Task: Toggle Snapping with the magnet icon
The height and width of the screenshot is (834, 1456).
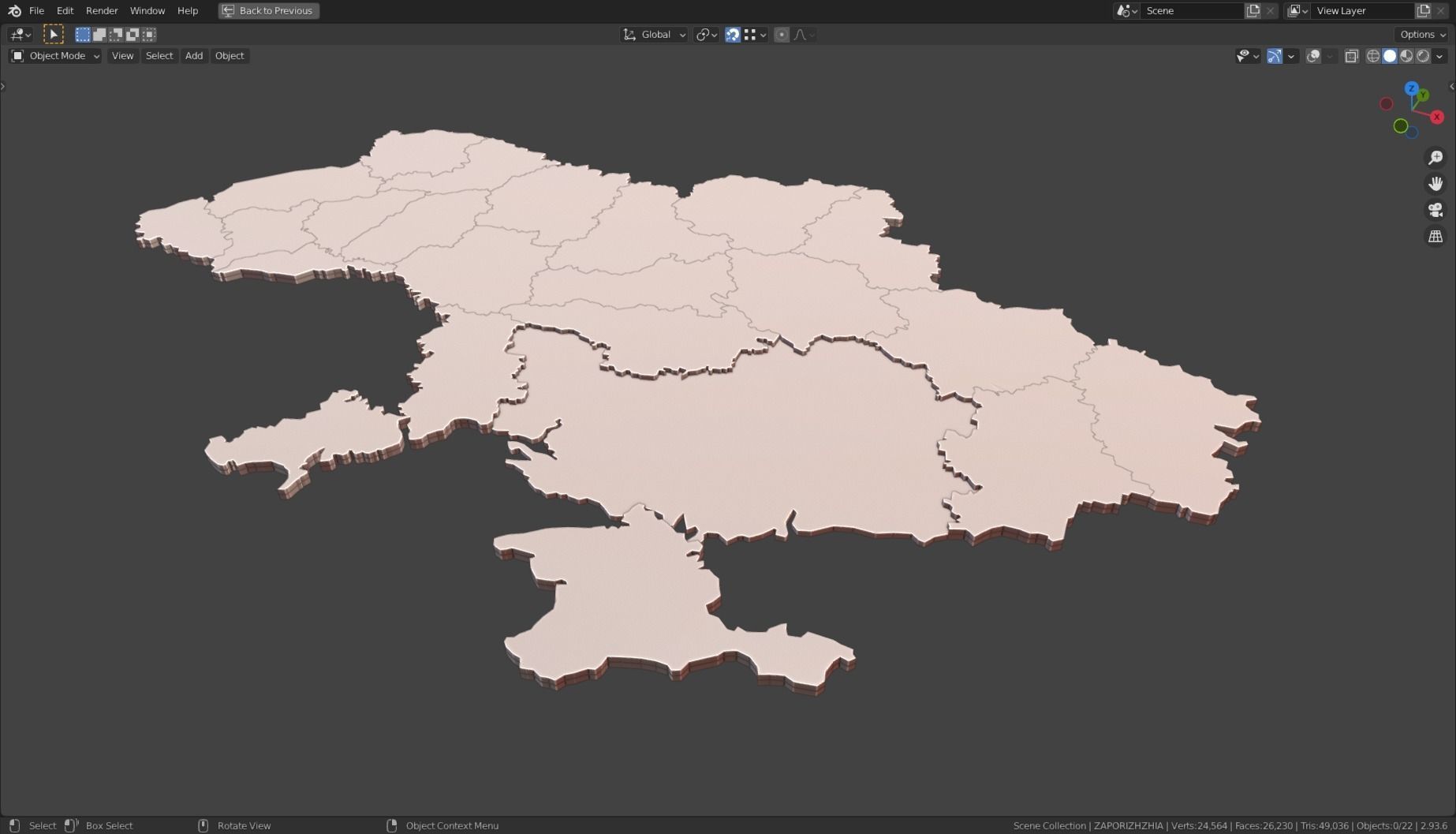Action: pyautogui.click(x=733, y=34)
